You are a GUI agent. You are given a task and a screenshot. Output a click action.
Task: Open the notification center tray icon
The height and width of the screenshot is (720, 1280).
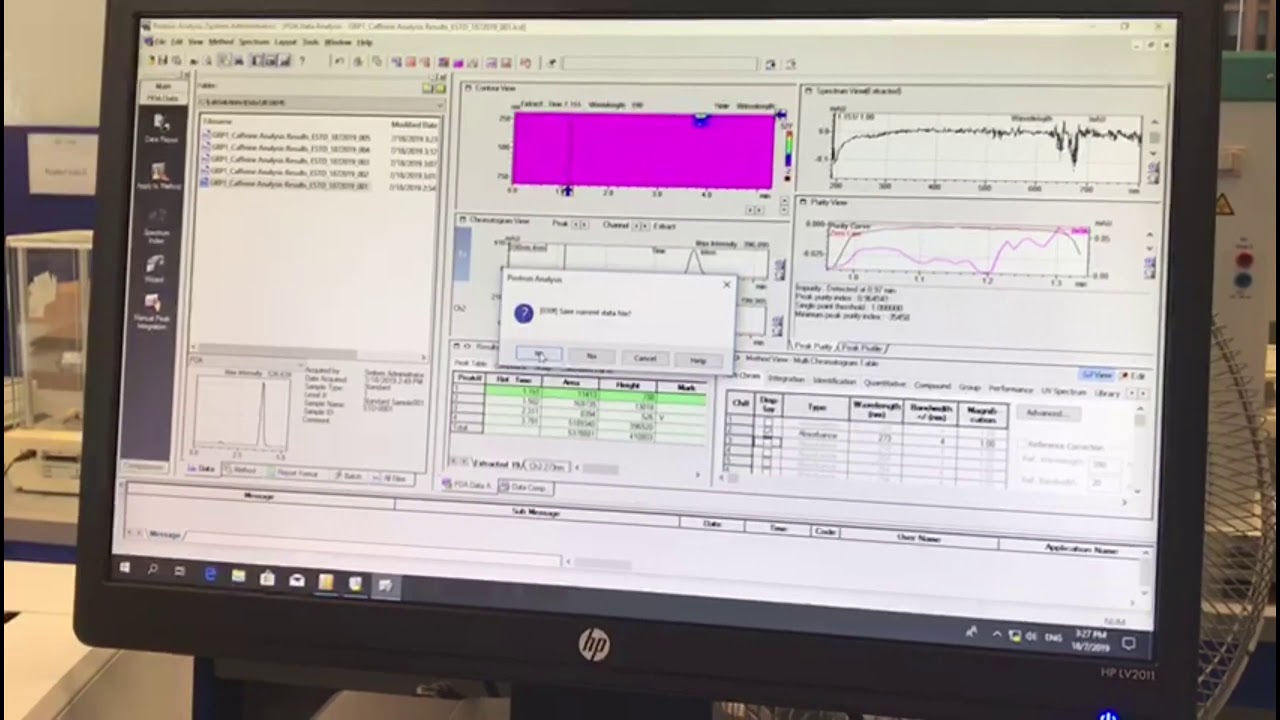tap(1129, 642)
